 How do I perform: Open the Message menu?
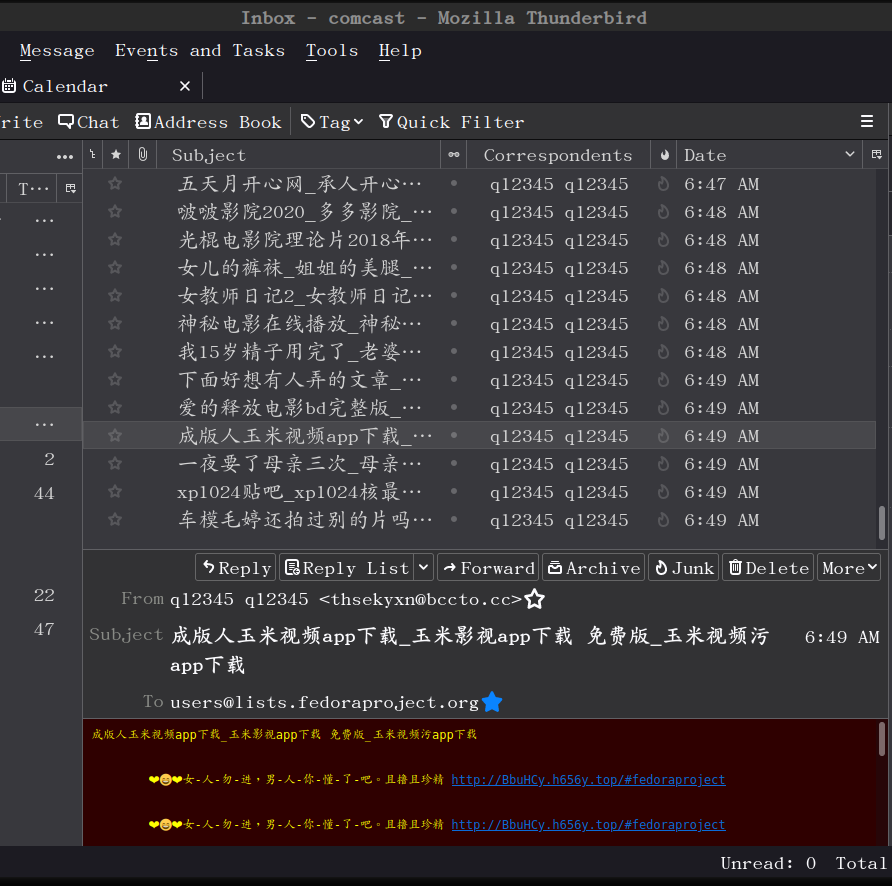[x=57, y=51]
